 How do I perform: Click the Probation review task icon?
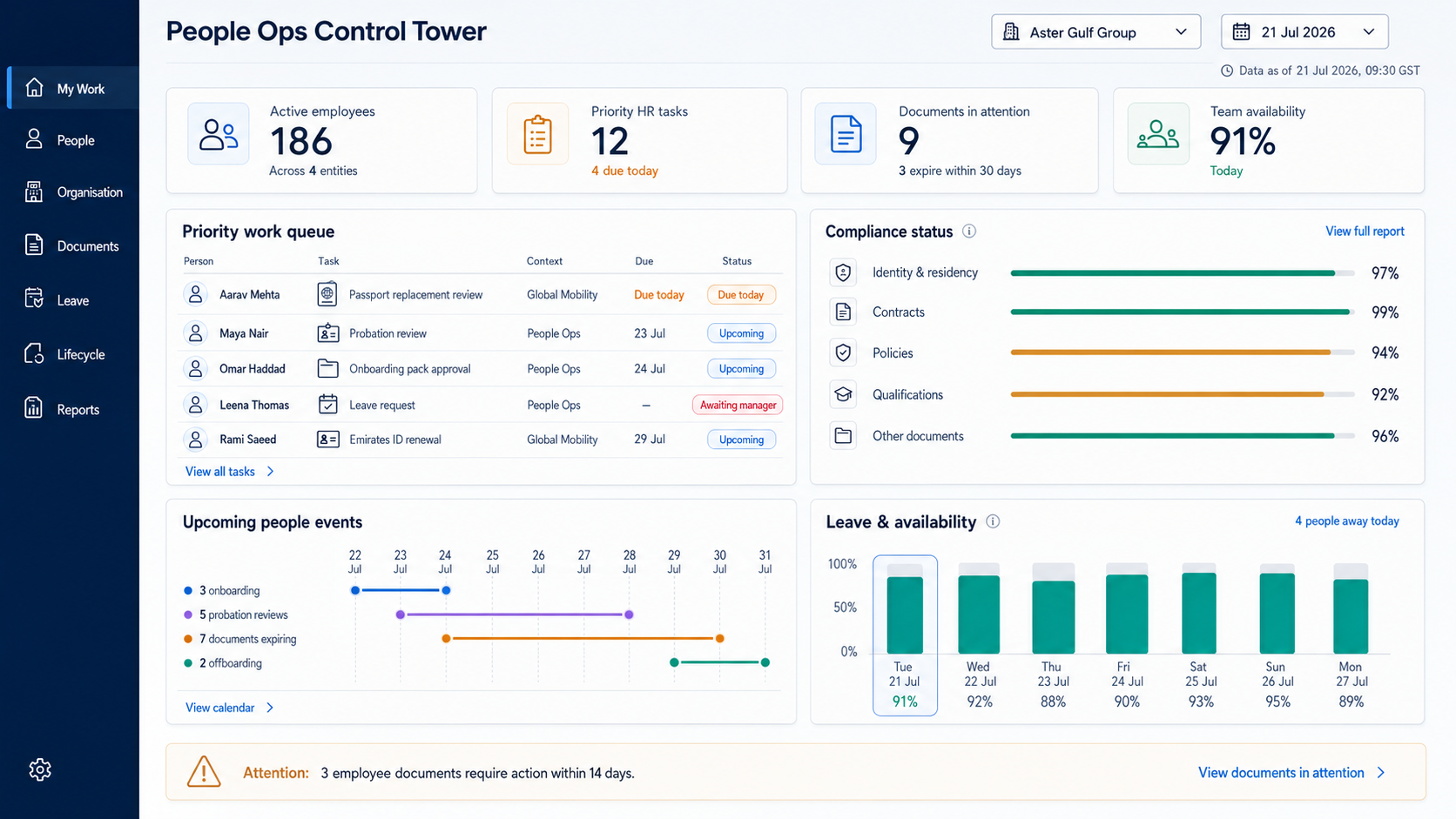pyautogui.click(x=327, y=333)
